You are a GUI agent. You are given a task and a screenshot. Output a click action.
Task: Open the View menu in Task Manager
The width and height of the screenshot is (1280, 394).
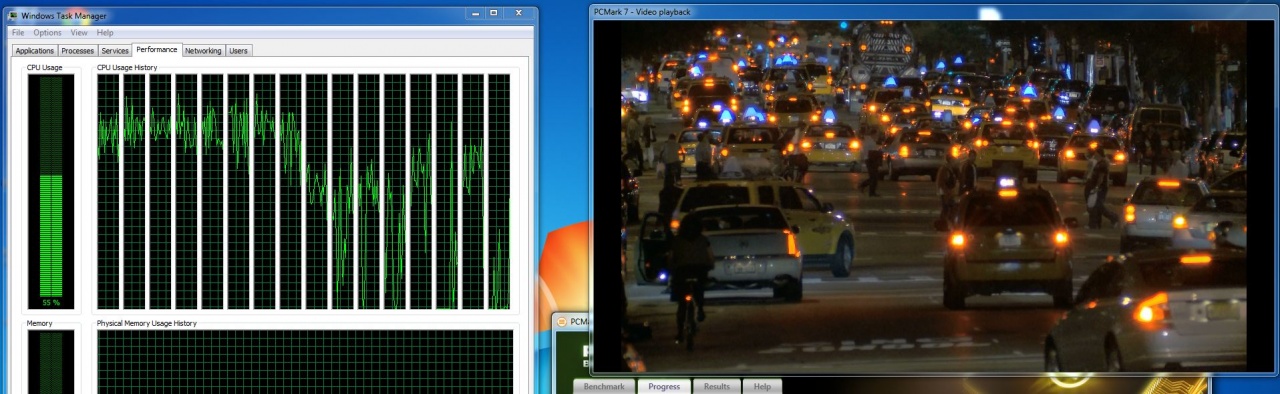coord(79,33)
